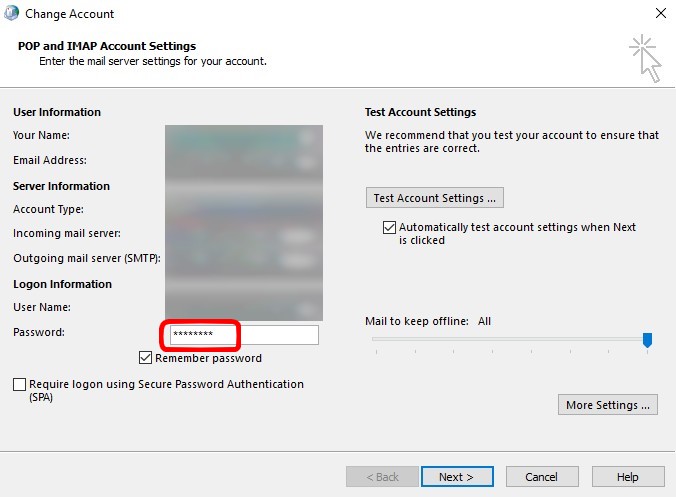Toggle the Remember password checkbox
The image size is (676, 497).
[x=146, y=358]
